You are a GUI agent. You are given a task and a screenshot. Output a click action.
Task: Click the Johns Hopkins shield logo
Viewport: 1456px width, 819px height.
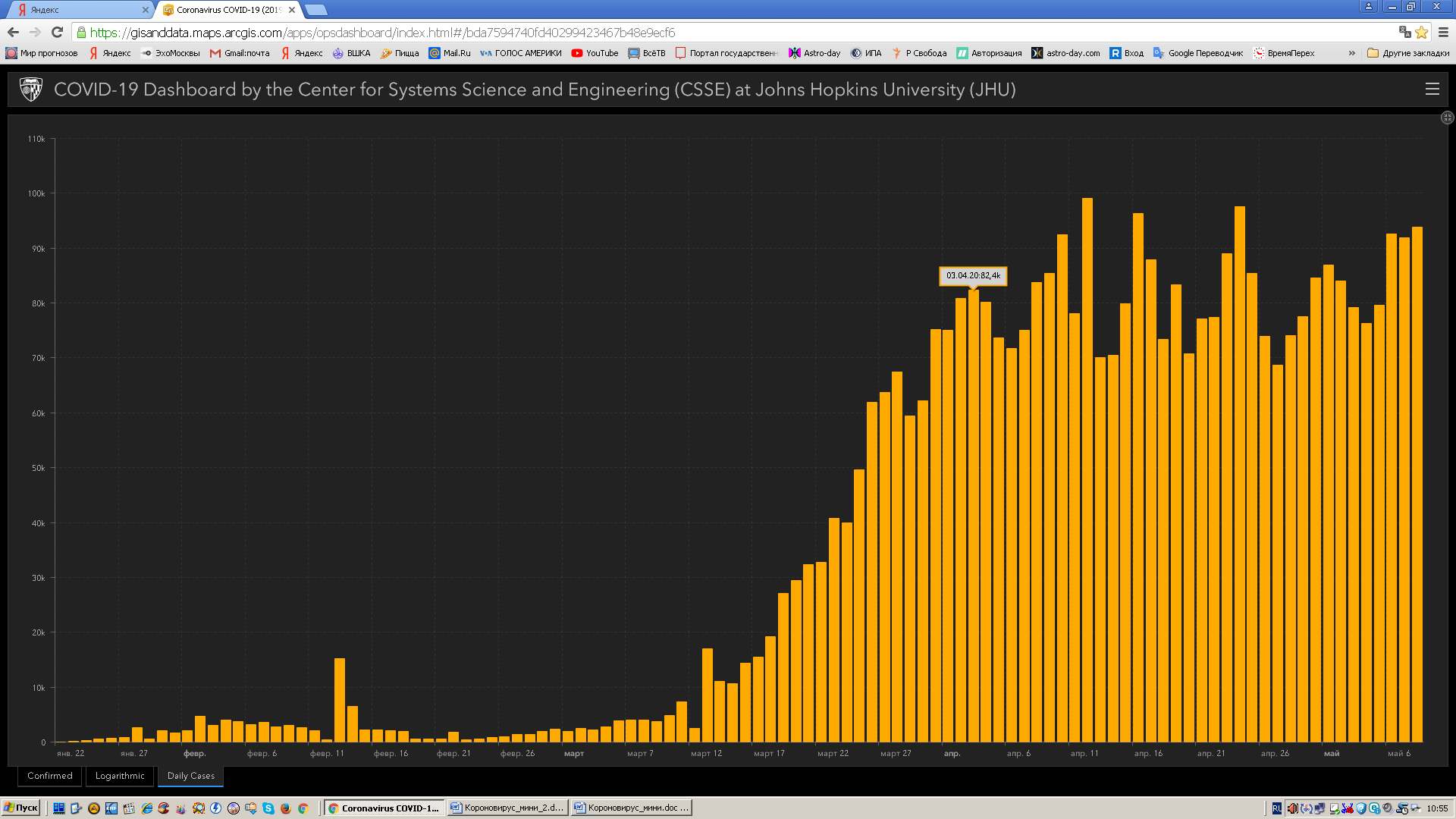click(x=31, y=89)
